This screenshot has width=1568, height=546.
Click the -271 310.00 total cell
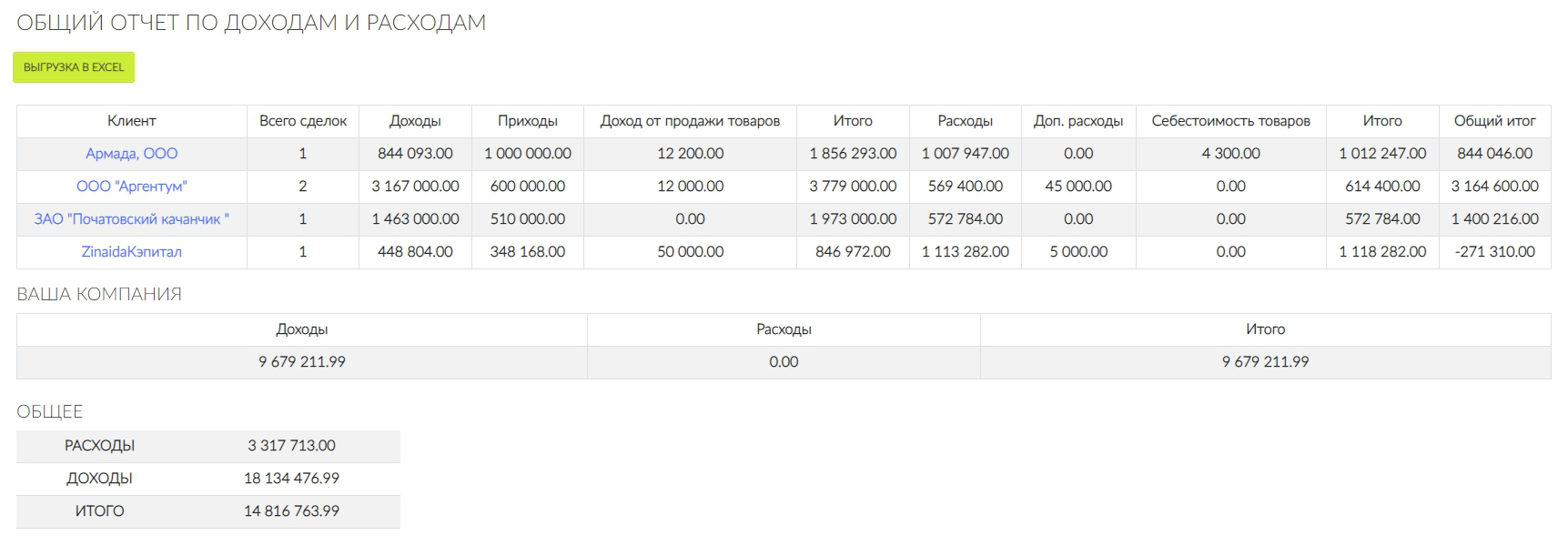click(1495, 252)
